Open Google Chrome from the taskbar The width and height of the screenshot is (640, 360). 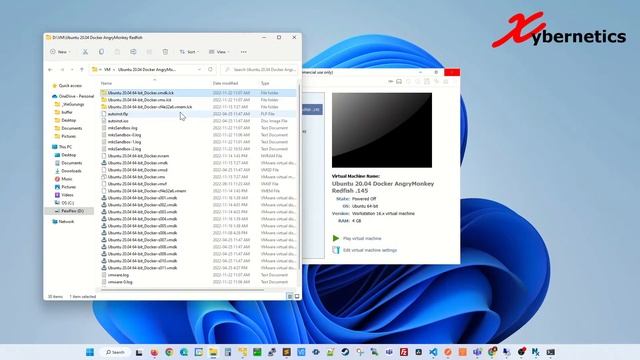pos(169,352)
